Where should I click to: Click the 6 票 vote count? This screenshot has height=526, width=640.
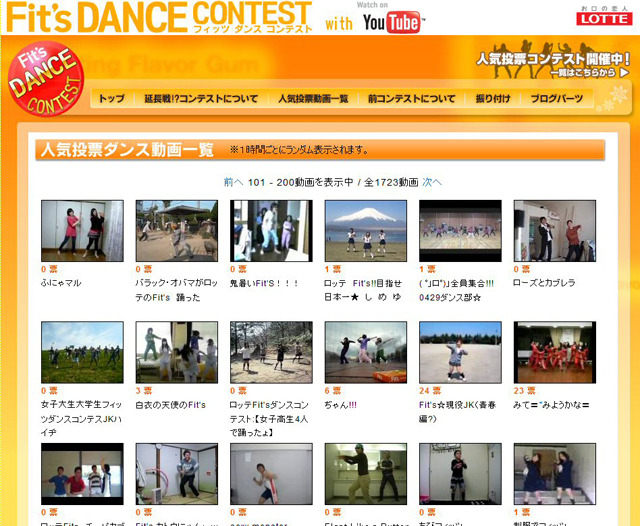pyautogui.click(x=333, y=391)
